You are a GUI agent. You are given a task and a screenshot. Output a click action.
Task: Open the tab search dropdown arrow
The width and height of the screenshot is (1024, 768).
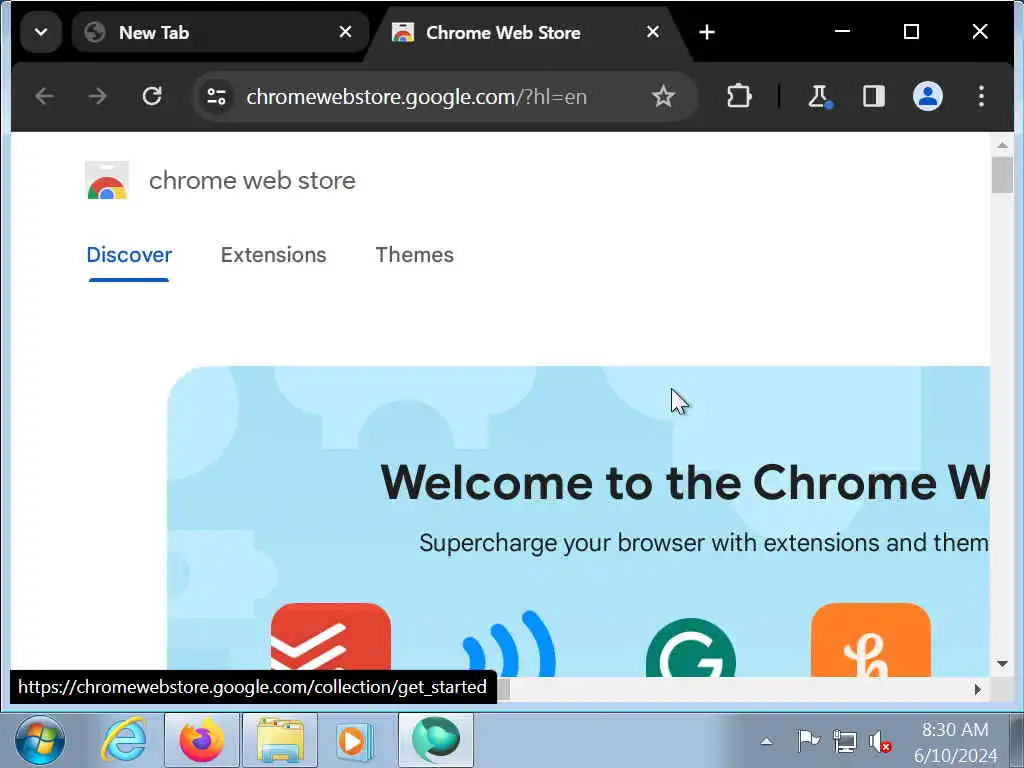pos(40,32)
